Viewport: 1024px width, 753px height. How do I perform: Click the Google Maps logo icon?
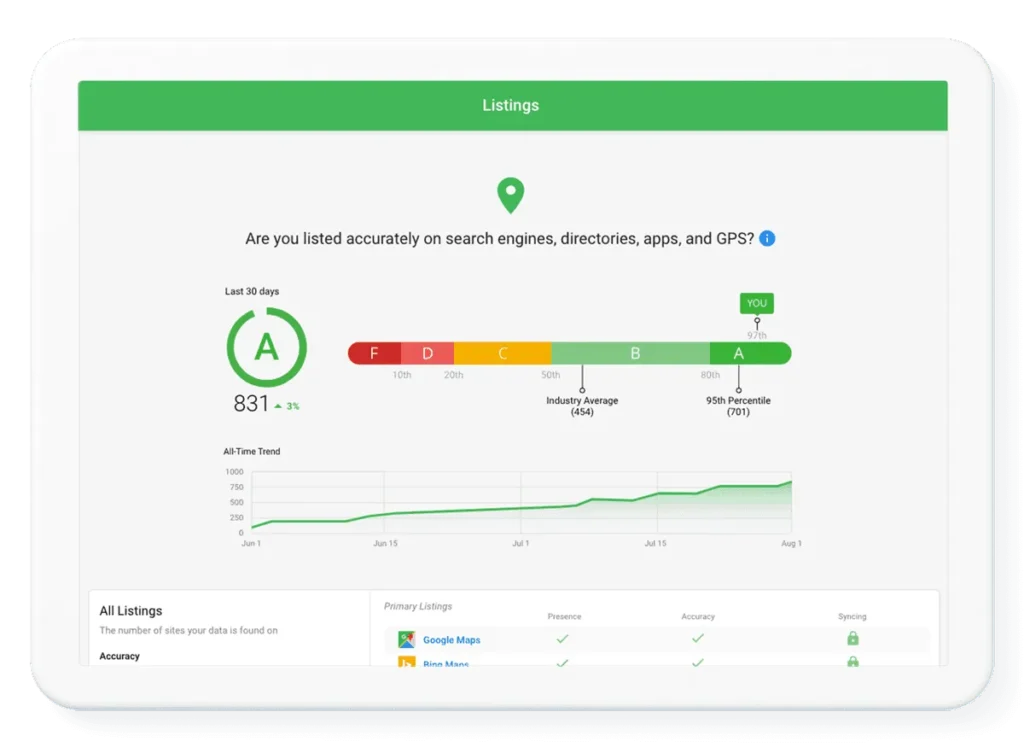coord(407,639)
